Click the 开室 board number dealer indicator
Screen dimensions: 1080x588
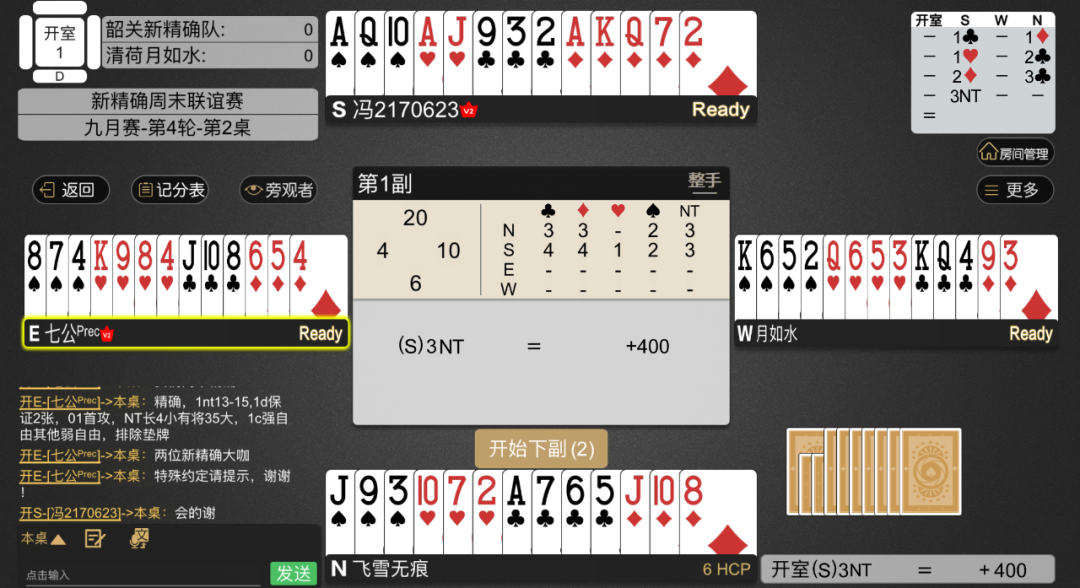(60, 43)
